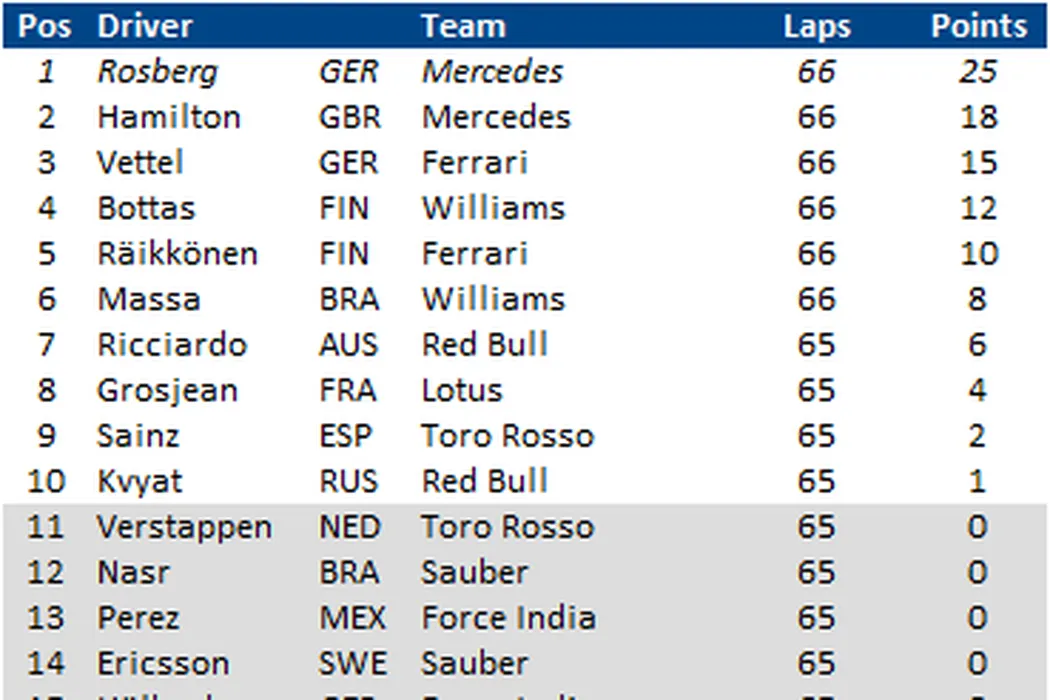Click the Force India team cell
The height and width of the screenshot is (700, 1050).
pos(508,618)
